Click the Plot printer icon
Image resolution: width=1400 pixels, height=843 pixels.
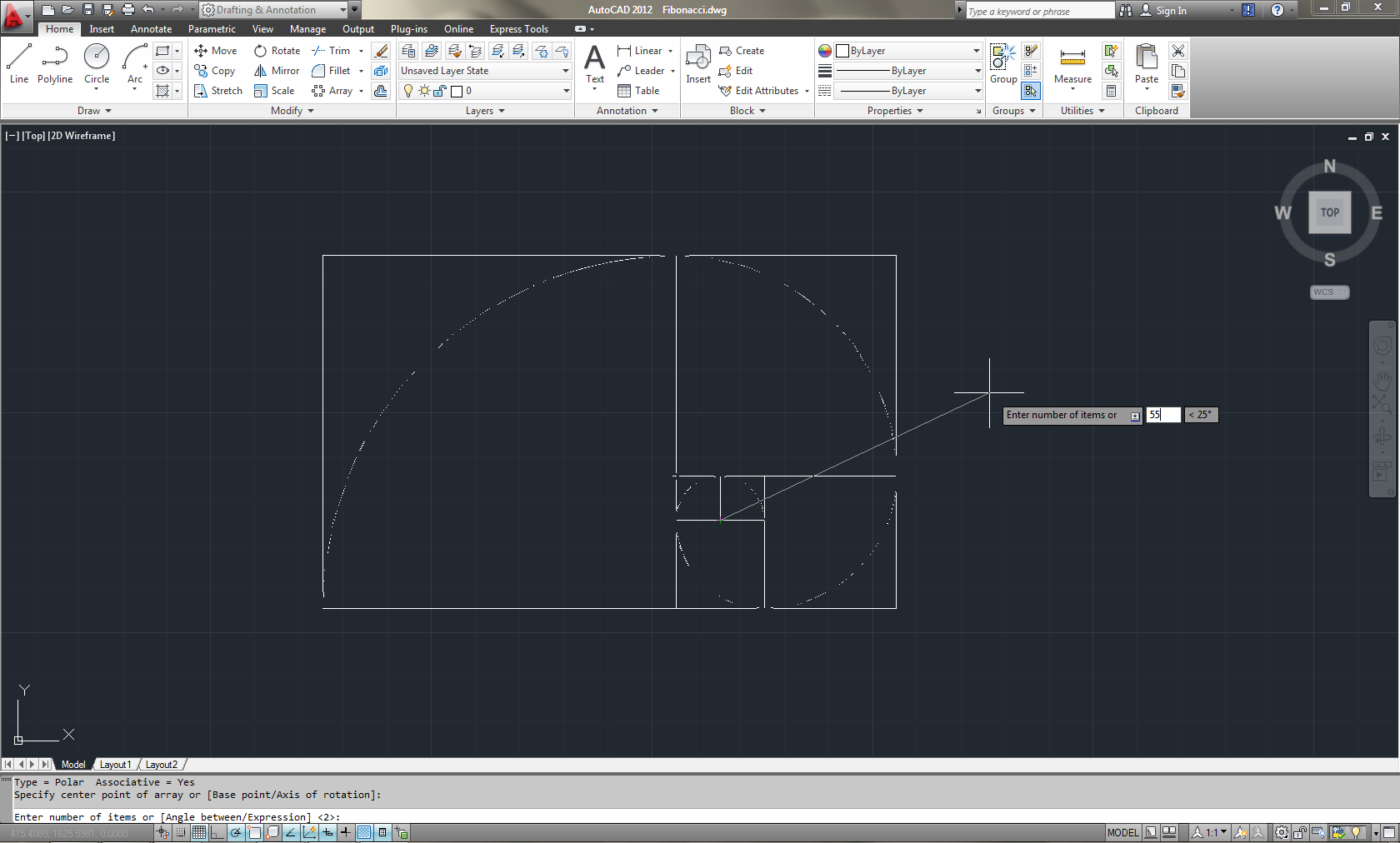point(127,10)
